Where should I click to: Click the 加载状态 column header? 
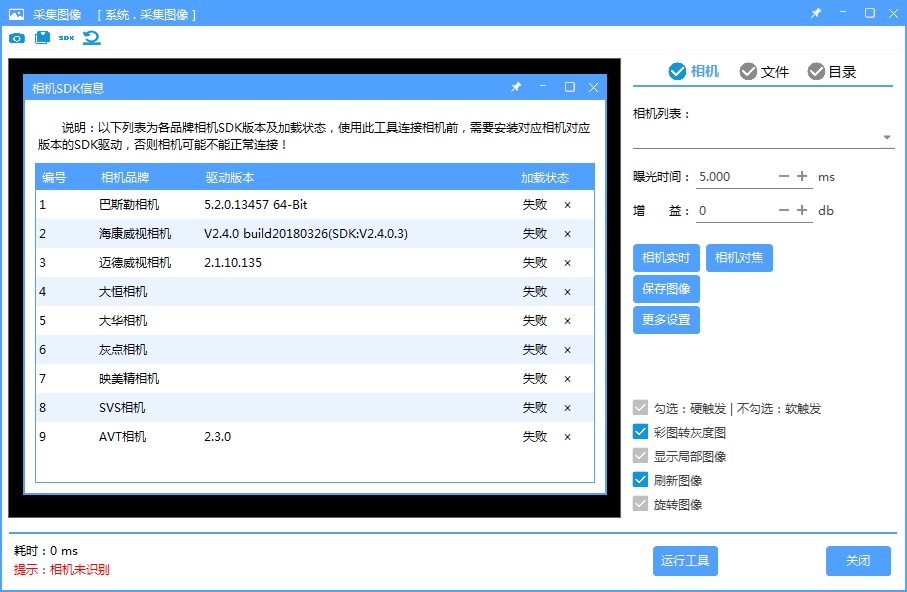point(545,178)
